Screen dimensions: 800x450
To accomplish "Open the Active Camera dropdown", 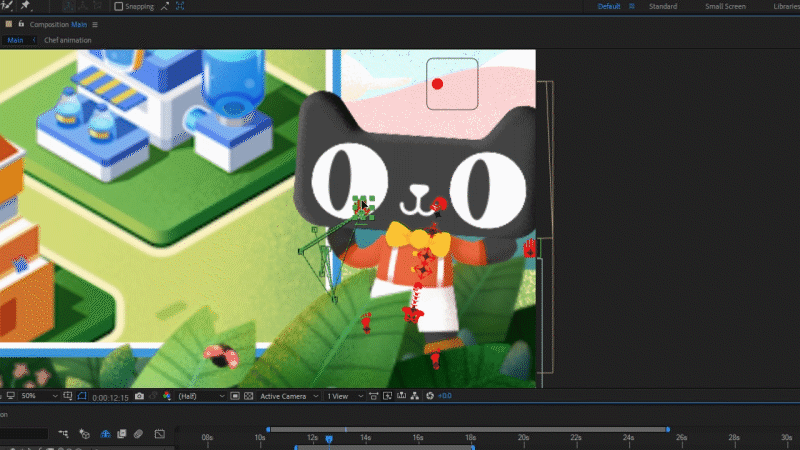I will 289,396.
